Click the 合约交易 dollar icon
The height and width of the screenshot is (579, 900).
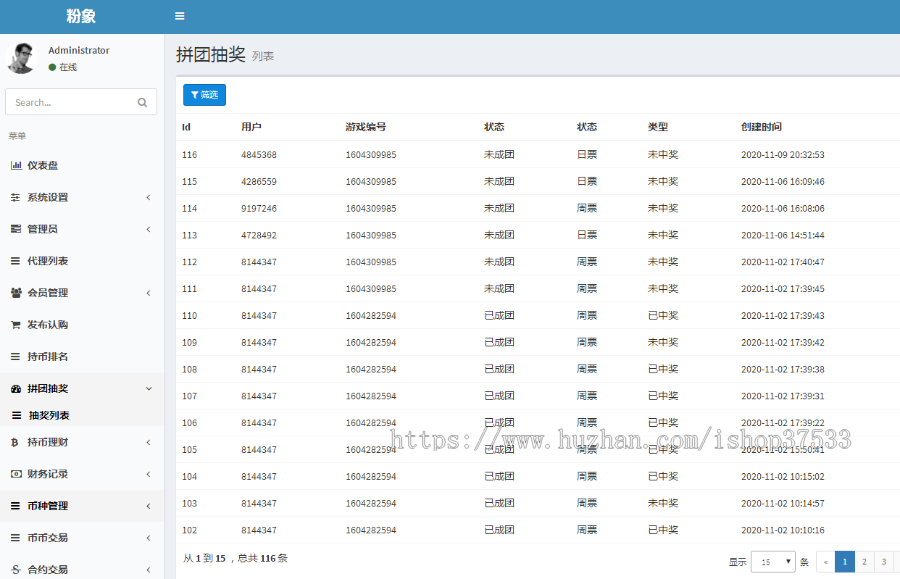tap(15, 569)
